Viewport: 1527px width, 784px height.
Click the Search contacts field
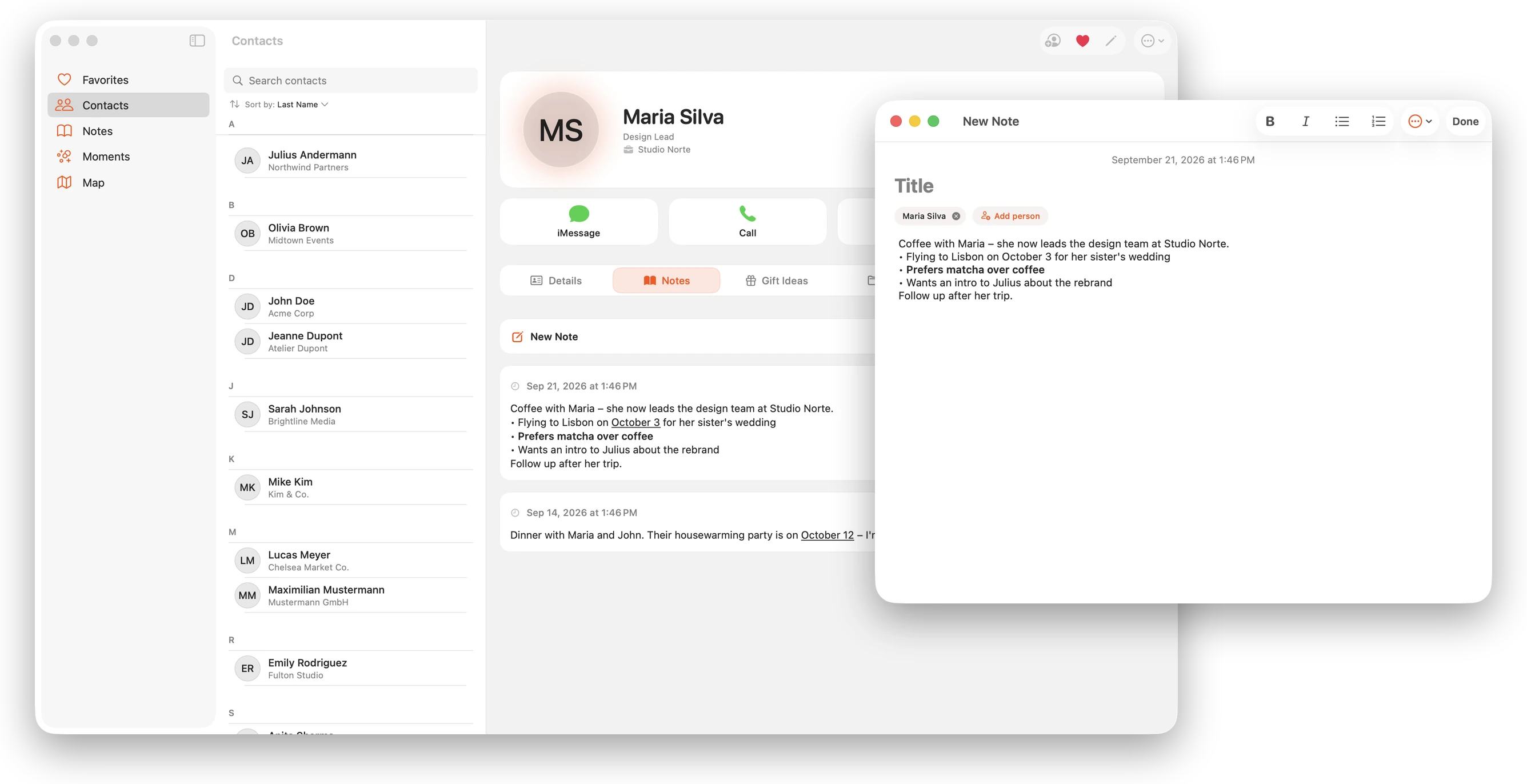350,80
